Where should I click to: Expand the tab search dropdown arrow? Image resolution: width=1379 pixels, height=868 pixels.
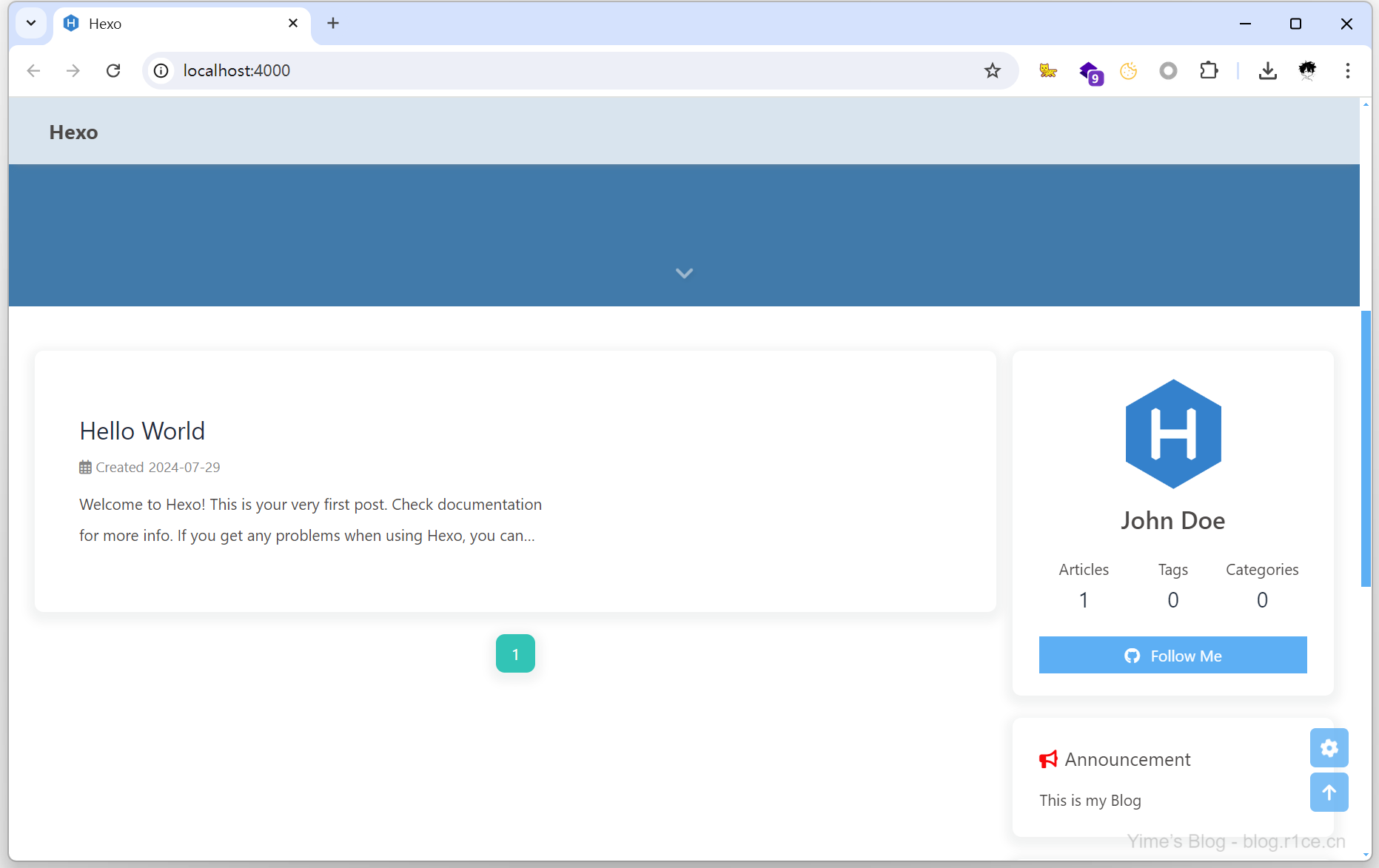31,23
